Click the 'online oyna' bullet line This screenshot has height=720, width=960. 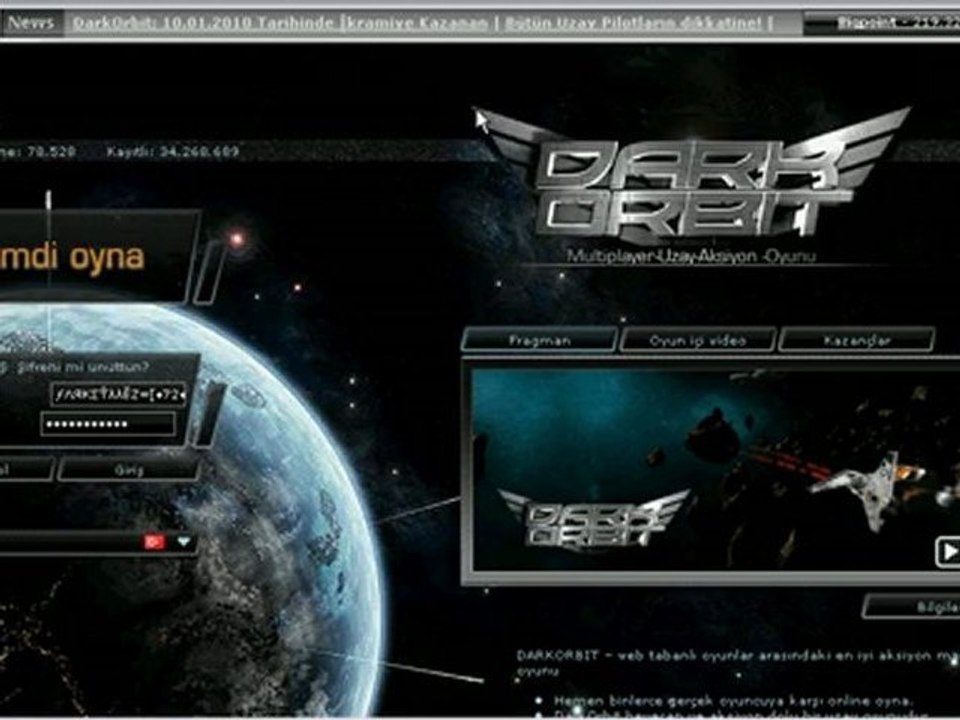733,700
